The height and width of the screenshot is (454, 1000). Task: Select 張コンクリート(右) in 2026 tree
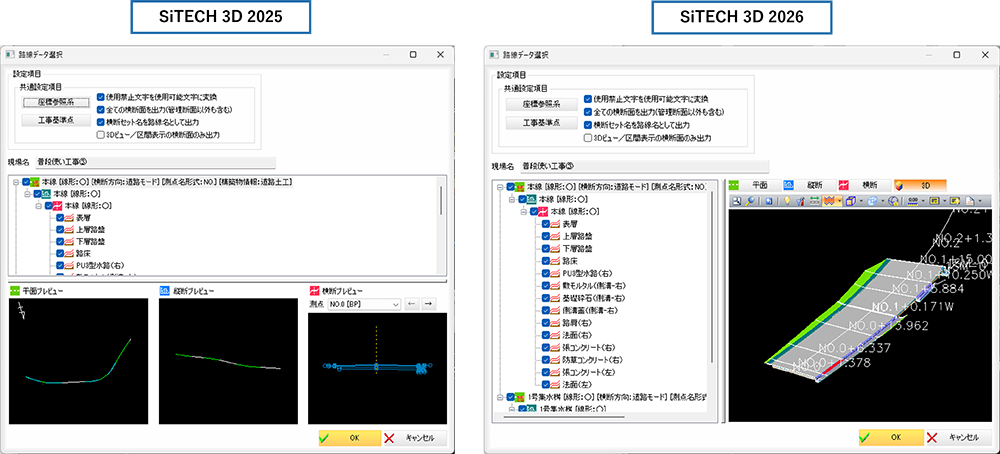587,347
